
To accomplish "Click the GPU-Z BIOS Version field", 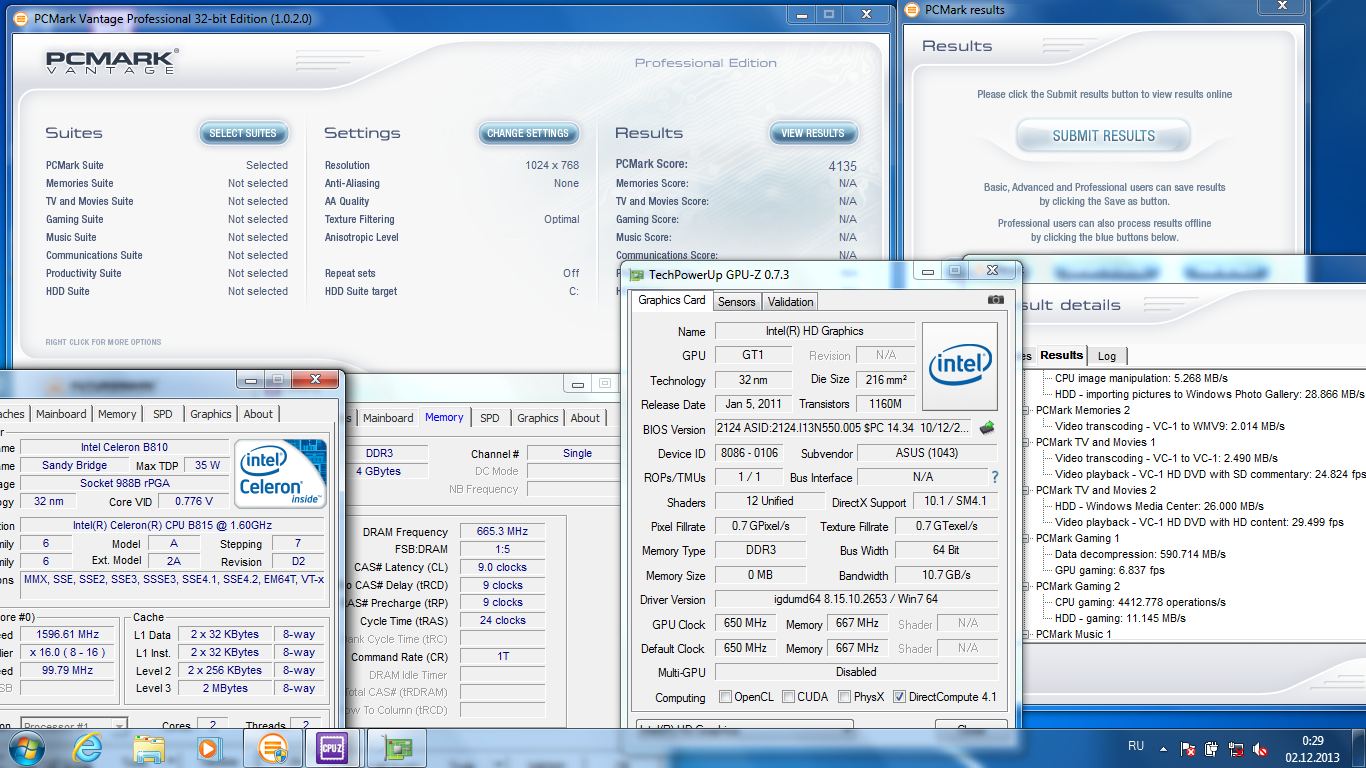I will (844, 428).
